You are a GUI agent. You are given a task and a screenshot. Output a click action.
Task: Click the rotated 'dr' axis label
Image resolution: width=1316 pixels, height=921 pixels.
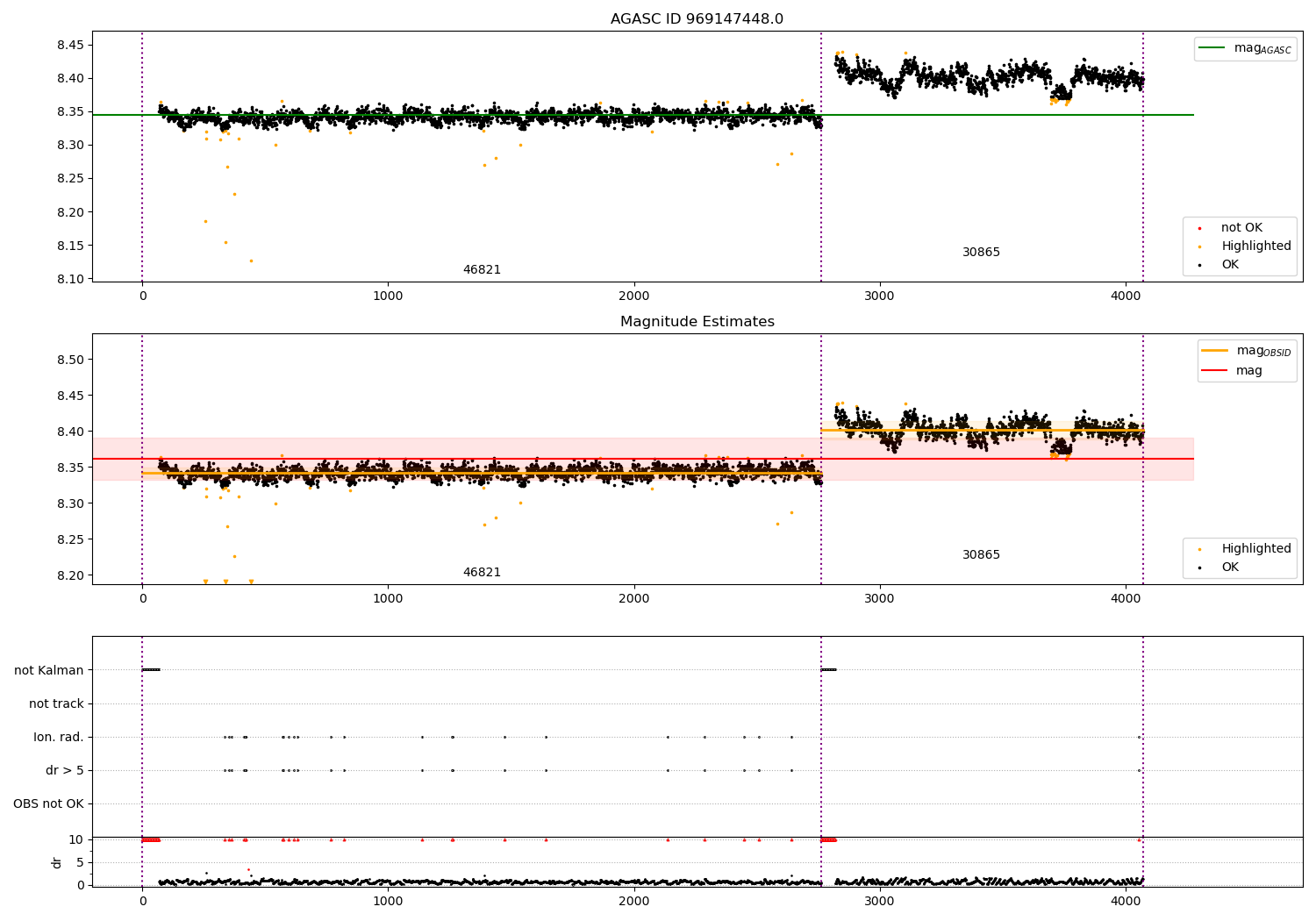click(57, 863)
